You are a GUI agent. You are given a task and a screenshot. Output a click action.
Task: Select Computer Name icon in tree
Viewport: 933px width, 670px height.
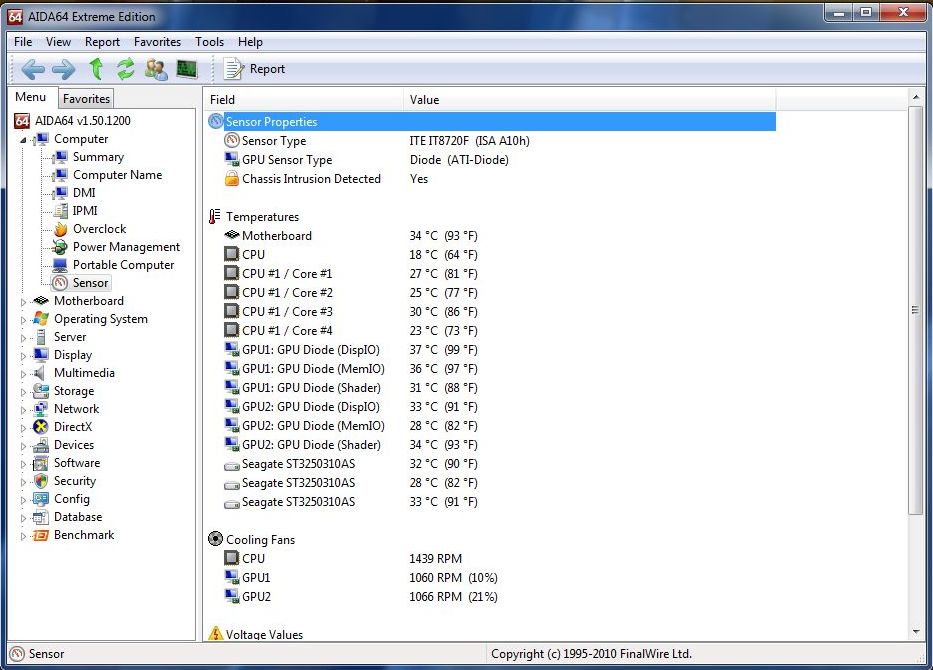click(60, 175)
